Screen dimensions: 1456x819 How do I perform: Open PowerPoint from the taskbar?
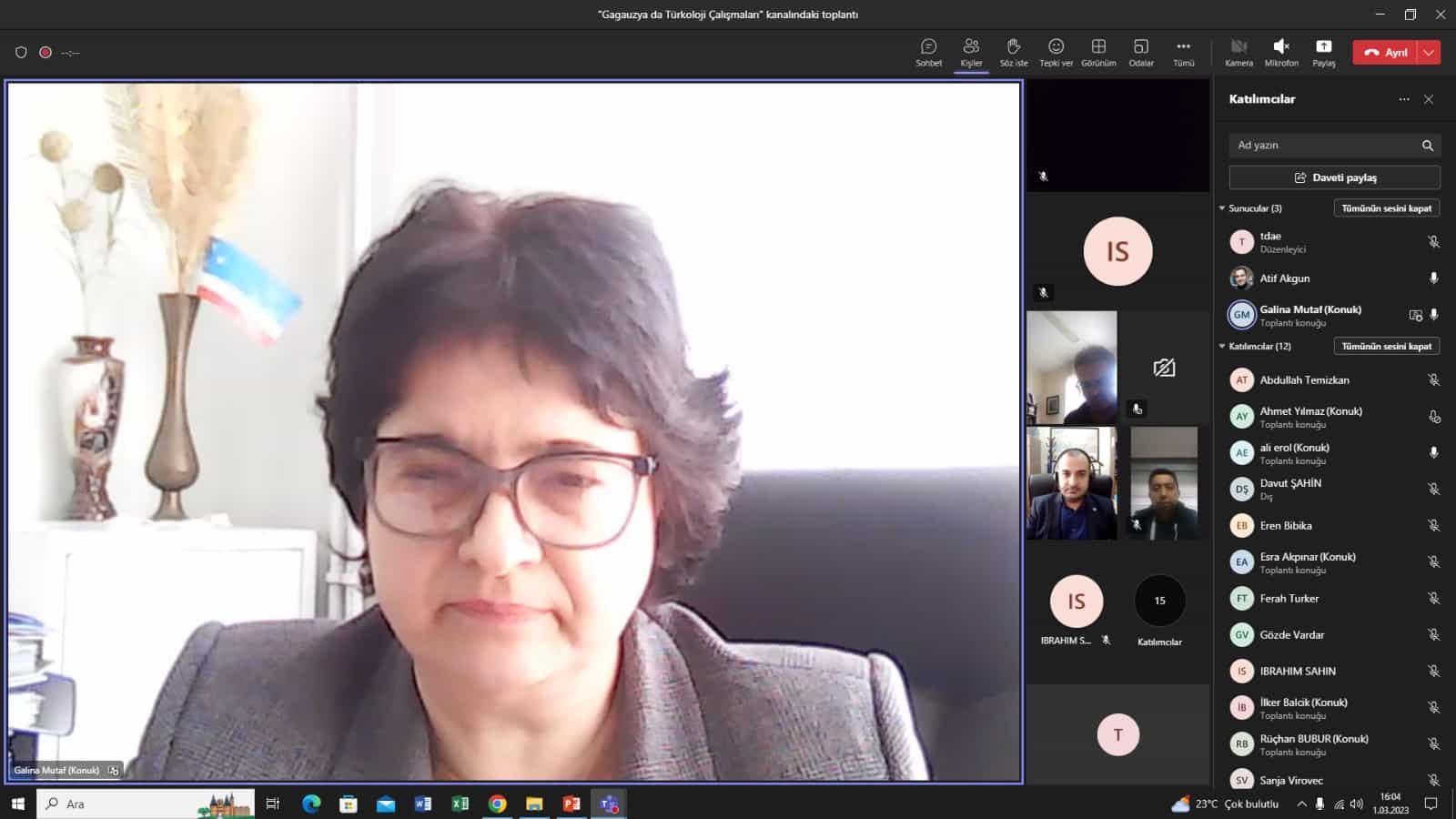(571, 804)
